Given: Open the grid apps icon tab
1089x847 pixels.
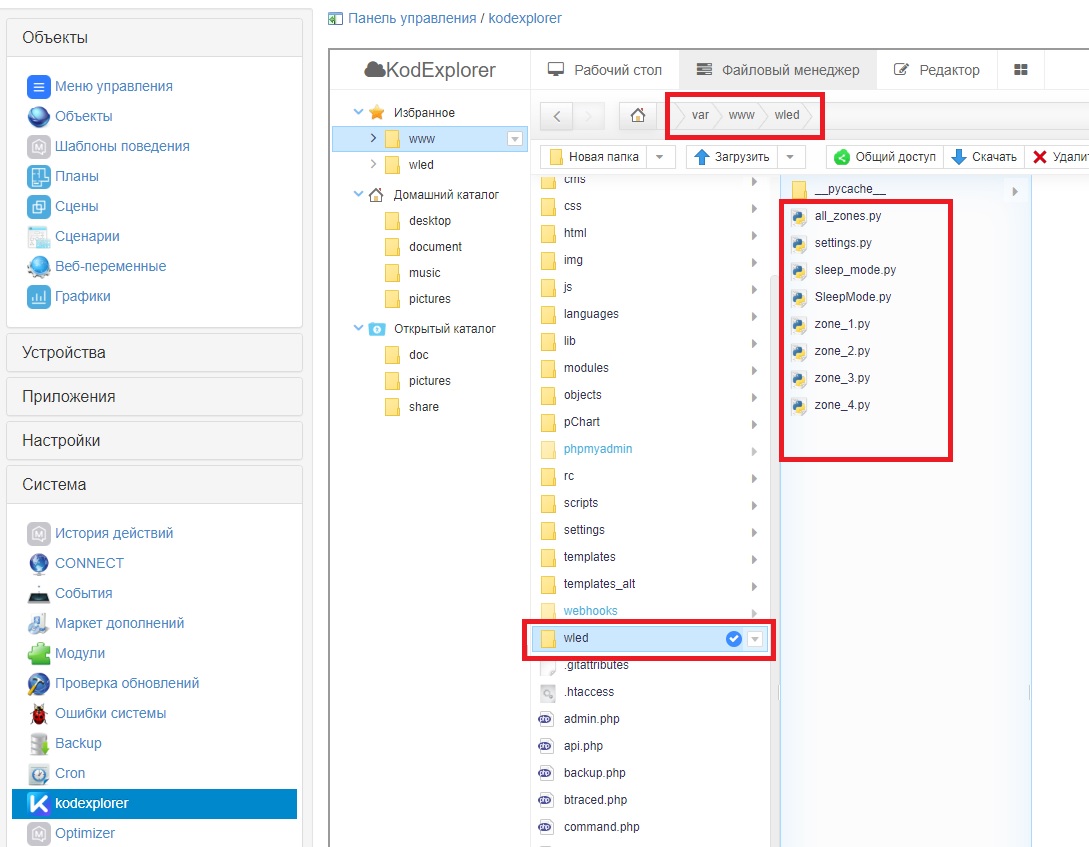Looking at the screenshot, I should 1021,70.
